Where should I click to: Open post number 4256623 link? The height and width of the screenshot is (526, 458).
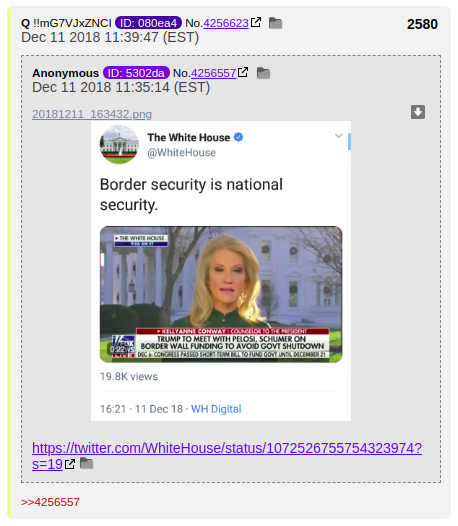tap(226, 23)
